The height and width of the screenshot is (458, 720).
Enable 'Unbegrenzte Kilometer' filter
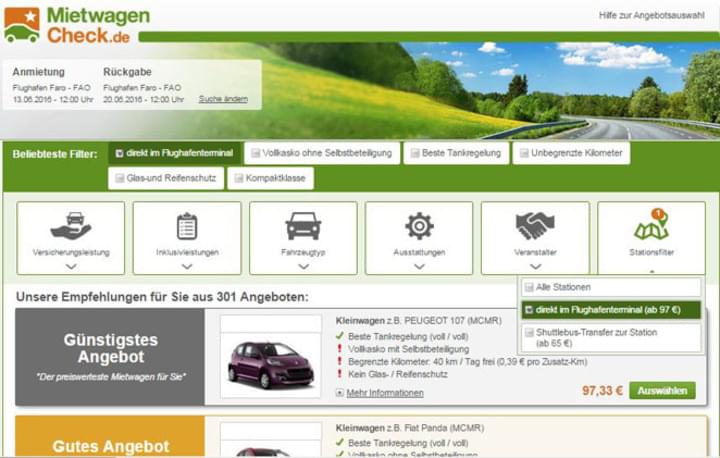tap(571, 153)
